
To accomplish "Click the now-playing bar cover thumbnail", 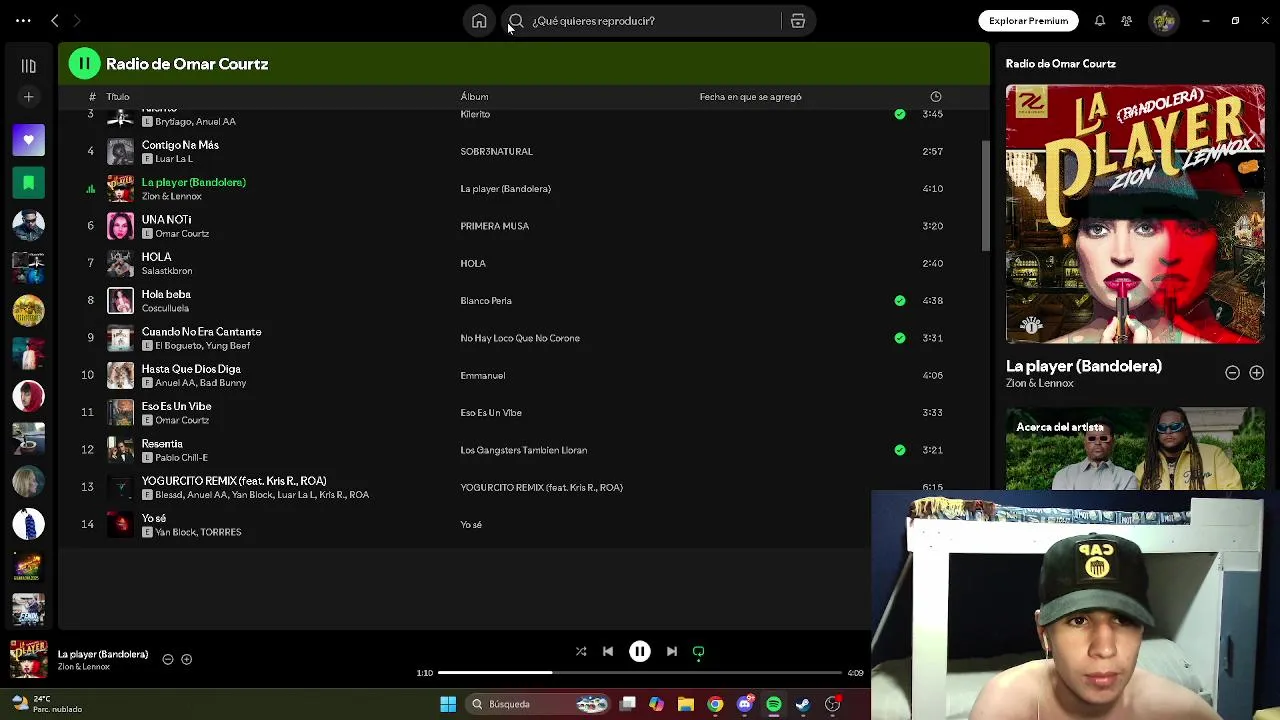I will (x=28, y=659).
